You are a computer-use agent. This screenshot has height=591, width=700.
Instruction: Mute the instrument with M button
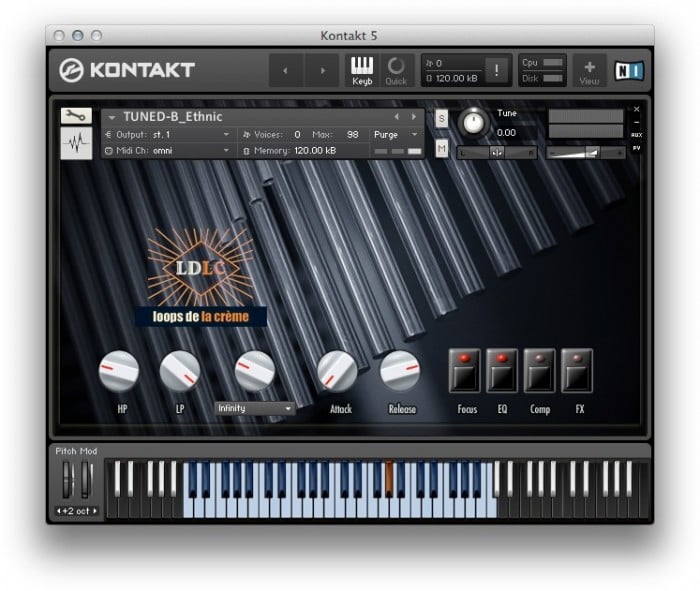pos(442,148)
